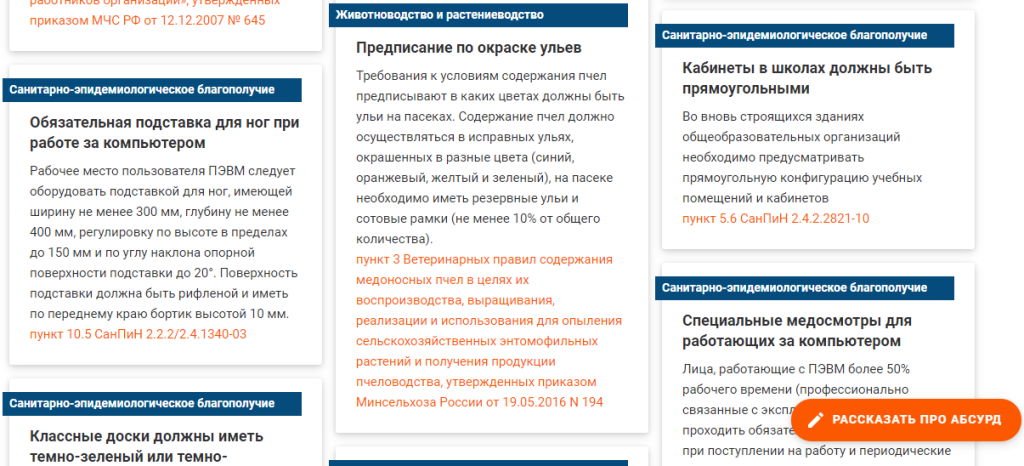Follow the 'пункт 5.6 СанПиН 2.4.2.2821-10' link

tap(775, 218)
